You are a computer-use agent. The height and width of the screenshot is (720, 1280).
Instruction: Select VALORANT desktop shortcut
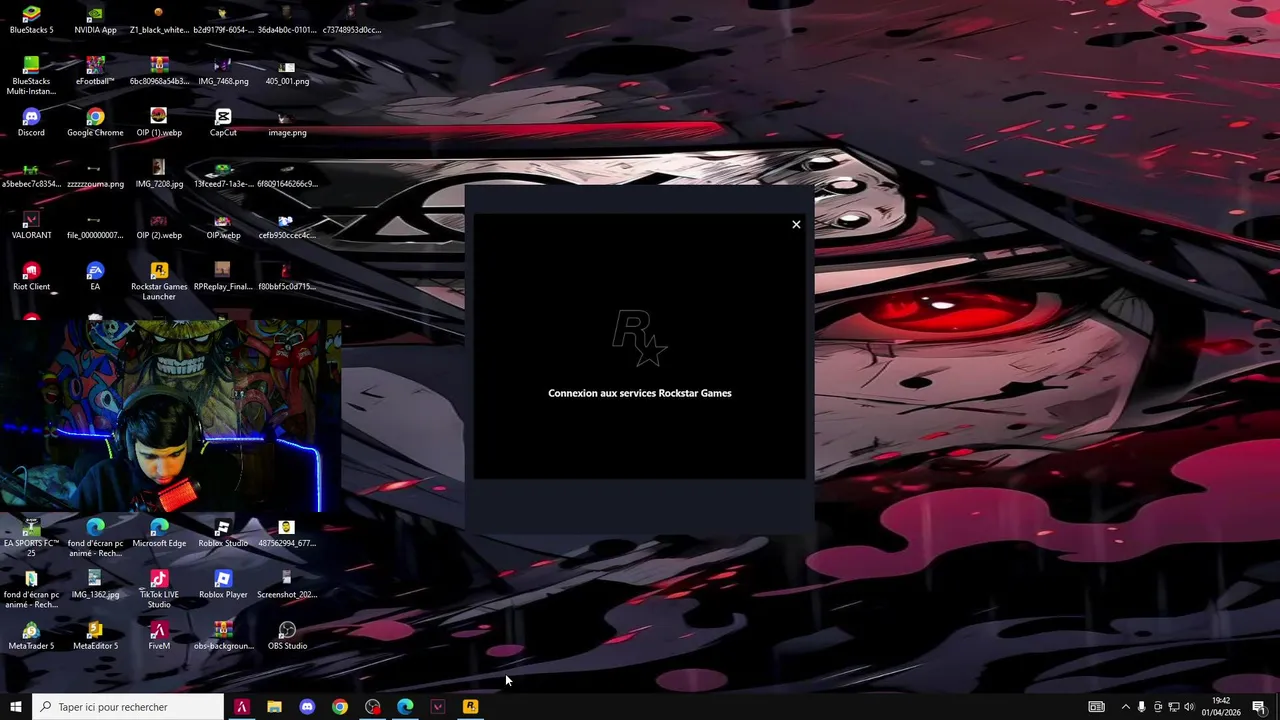pyautogui.click(x=31, y=226)
